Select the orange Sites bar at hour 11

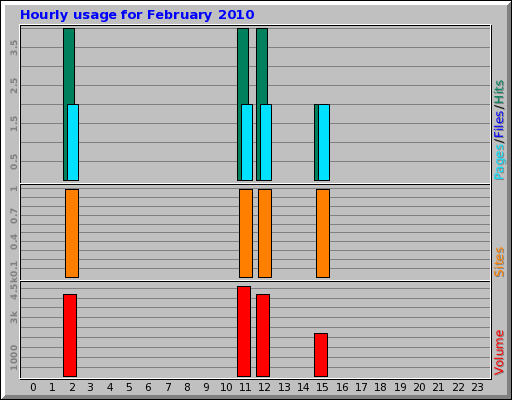tap(246, 233)
